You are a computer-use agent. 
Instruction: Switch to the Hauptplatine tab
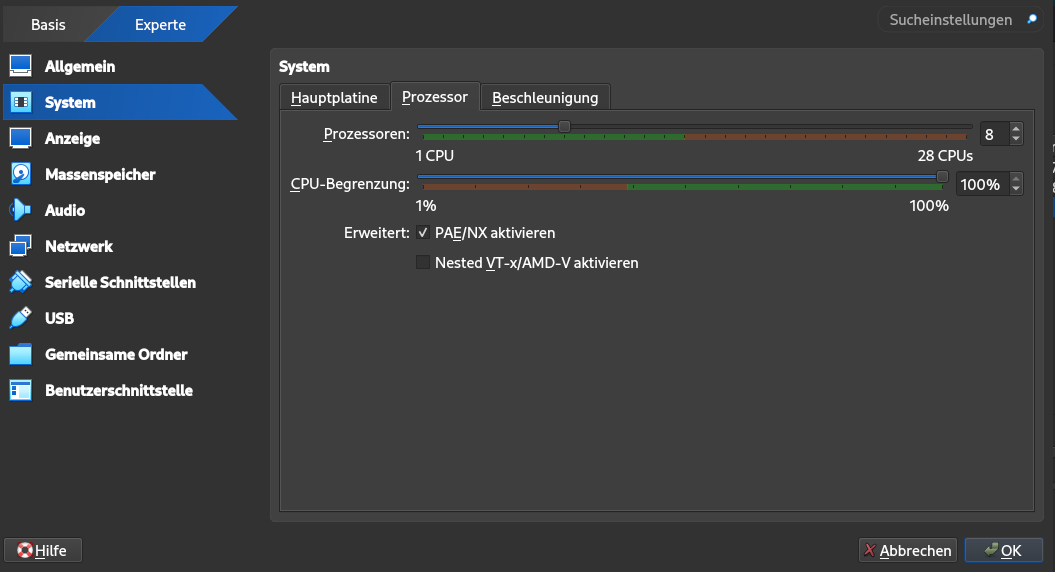pos(334,98)
